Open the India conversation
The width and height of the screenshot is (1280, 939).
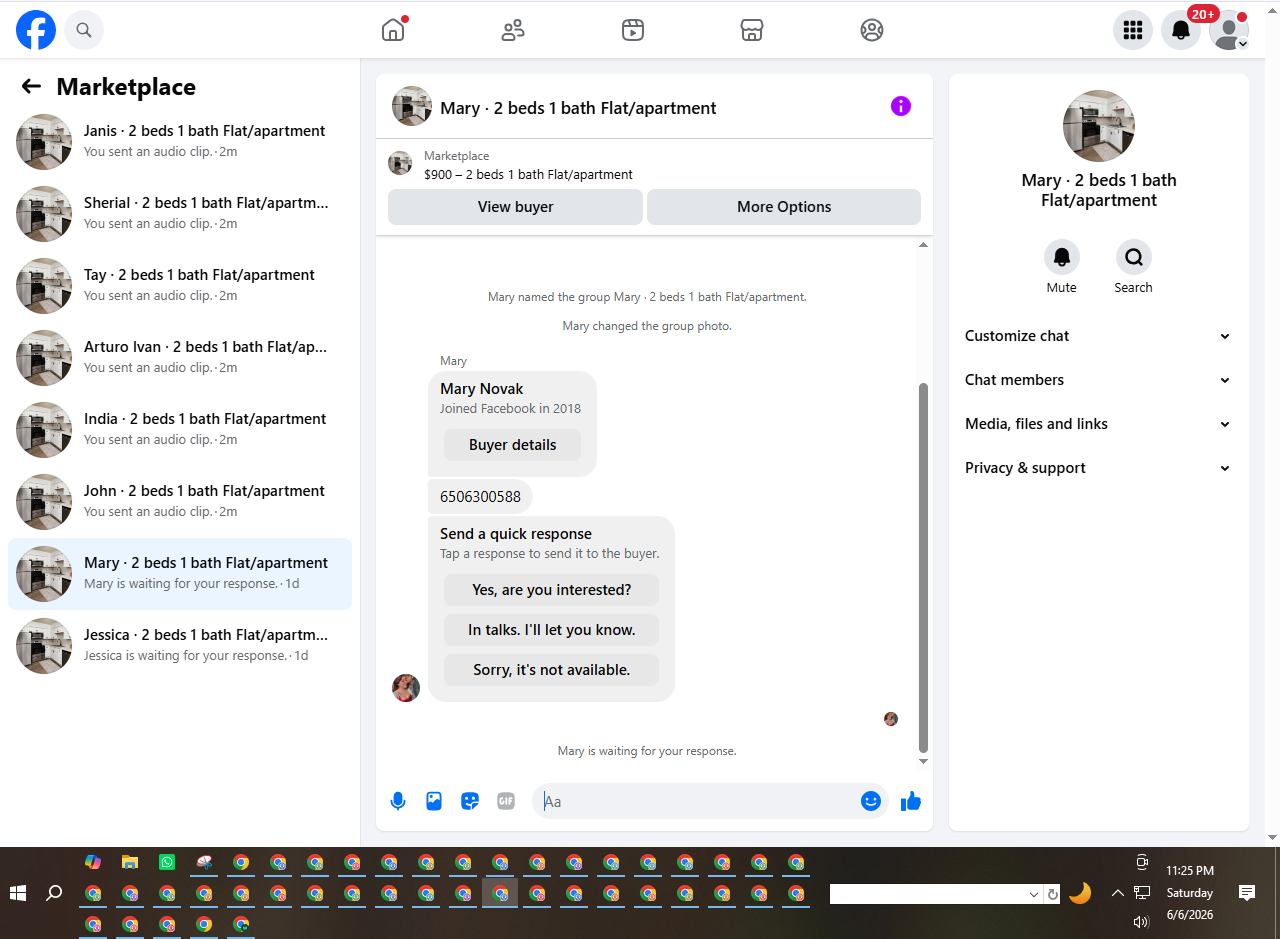pos(180,430)
